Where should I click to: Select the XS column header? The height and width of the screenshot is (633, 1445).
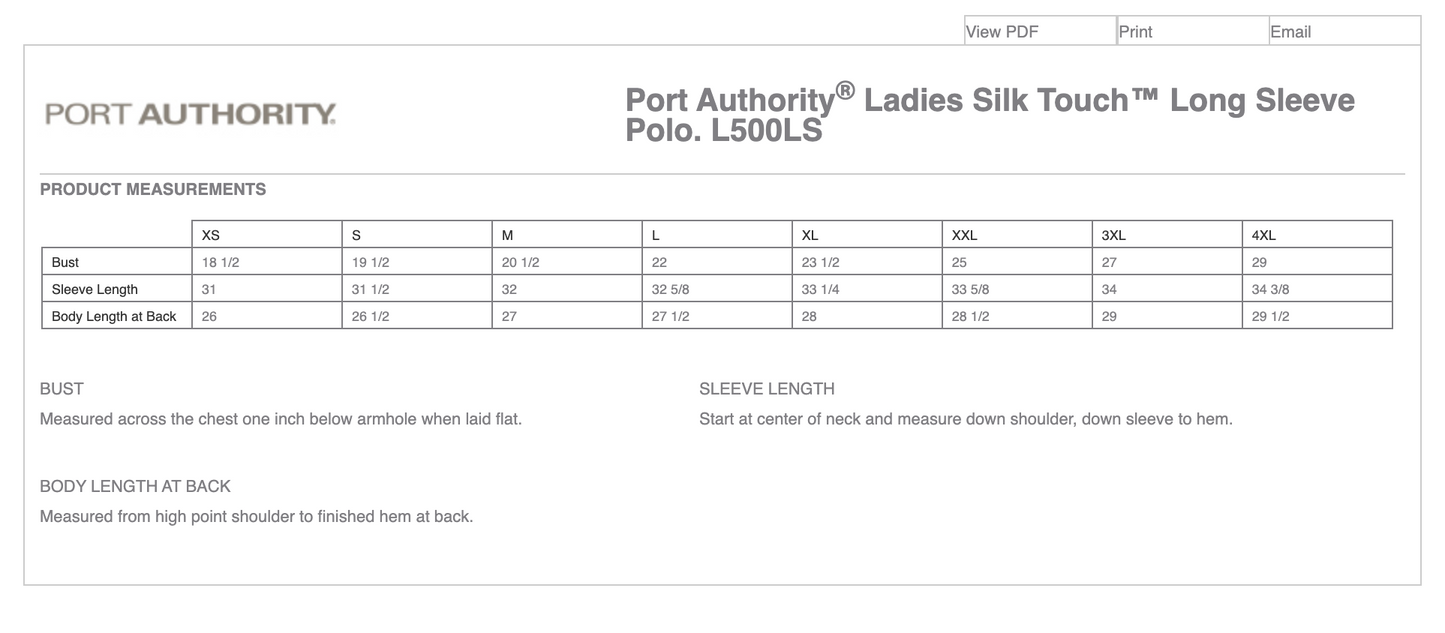(211, 234)
